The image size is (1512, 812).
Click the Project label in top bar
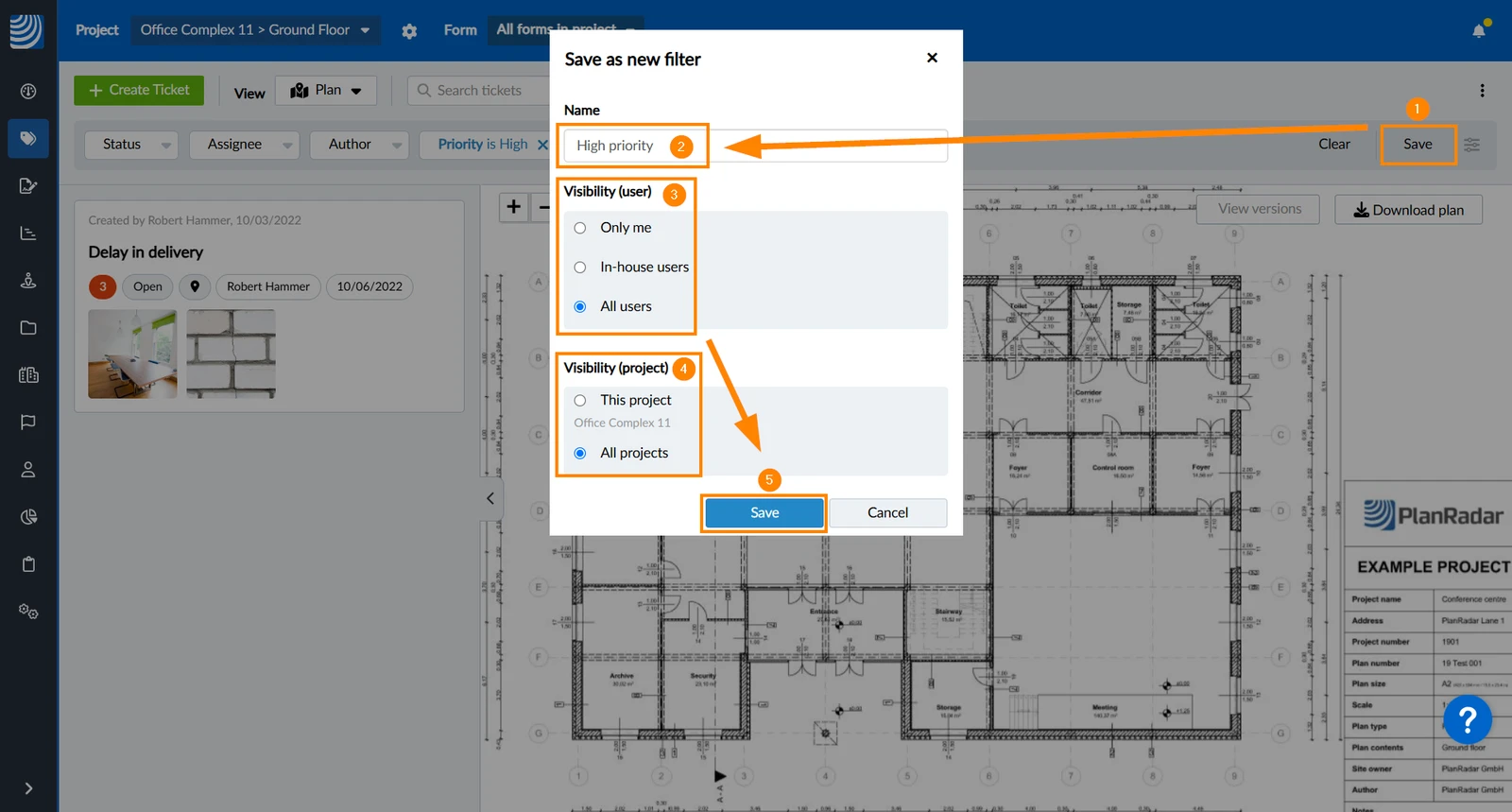coord(97,30)
